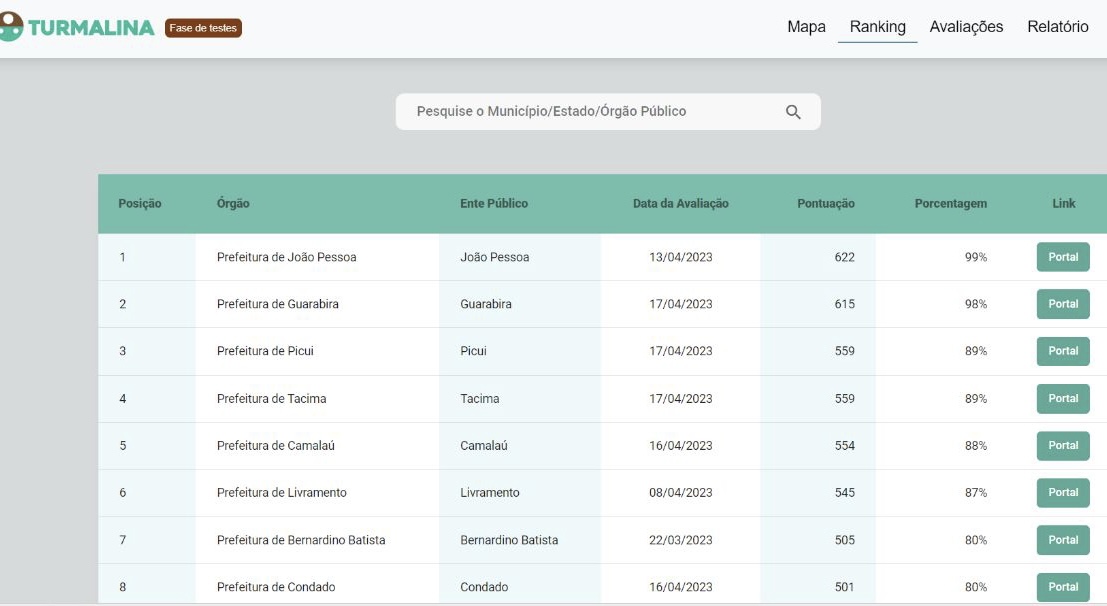Open Portal link for Camalaú
Screen dimensions: 1107x606
(x=1063, y=446)
